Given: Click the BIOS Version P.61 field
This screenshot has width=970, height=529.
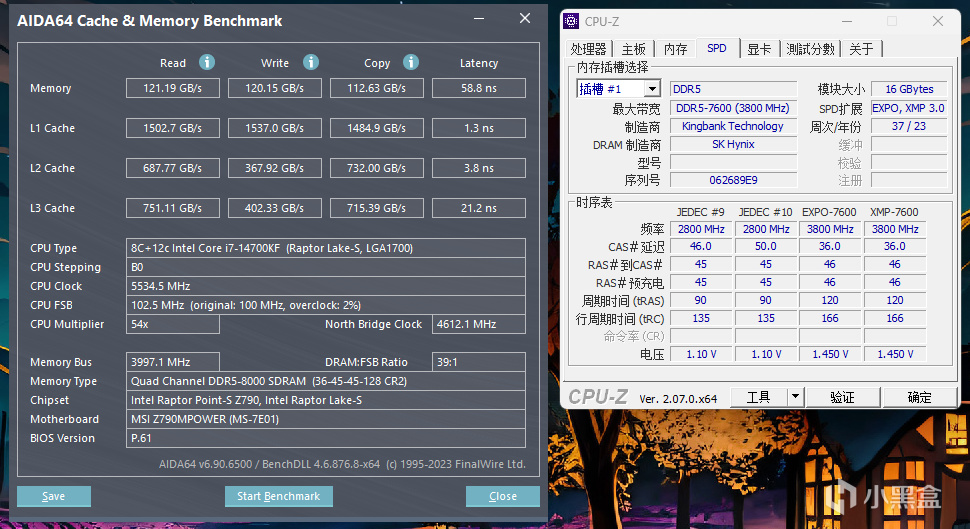Looking at the screenshot, I should [326, 438].
